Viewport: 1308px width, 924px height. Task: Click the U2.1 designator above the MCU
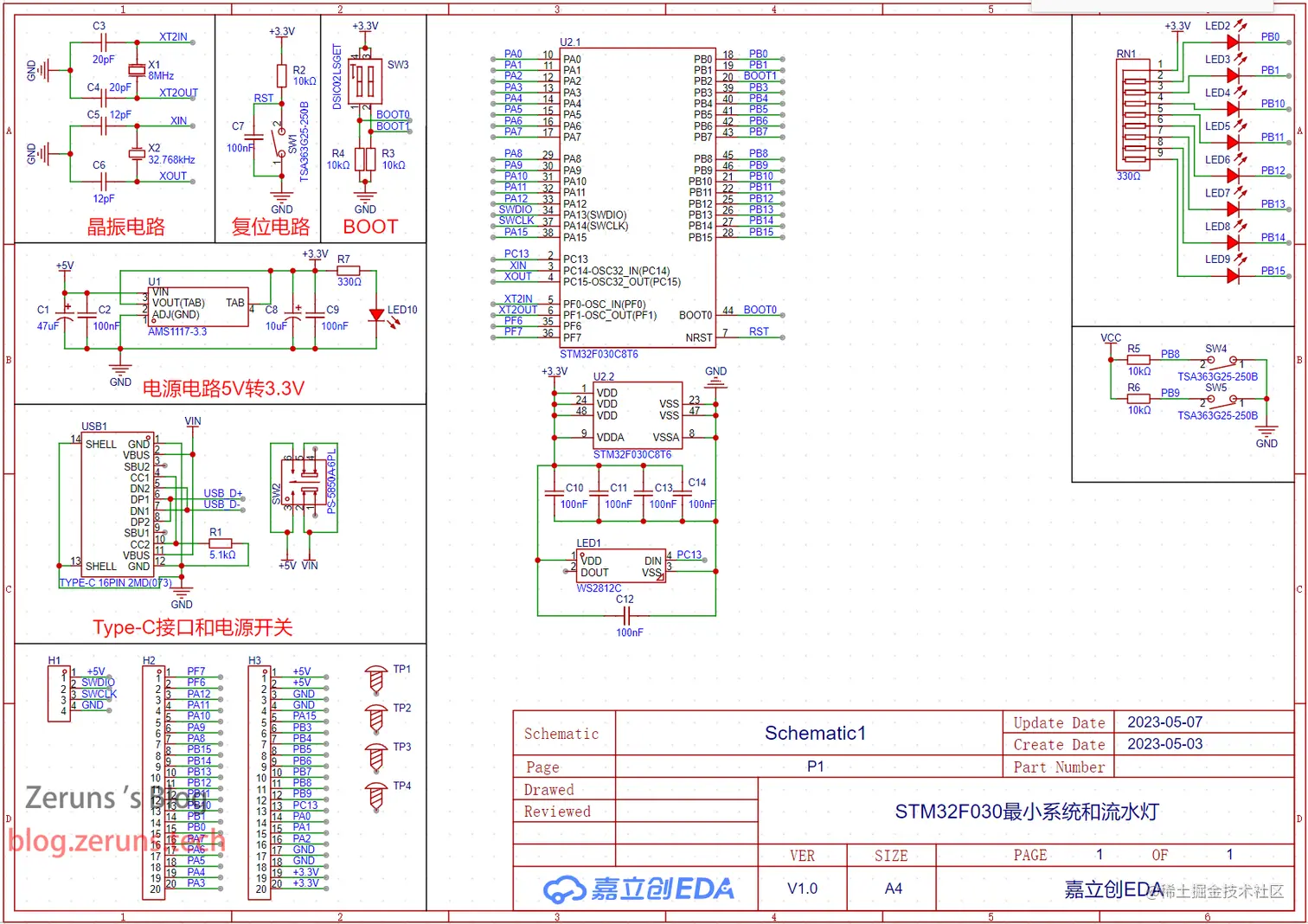point(570,42)
